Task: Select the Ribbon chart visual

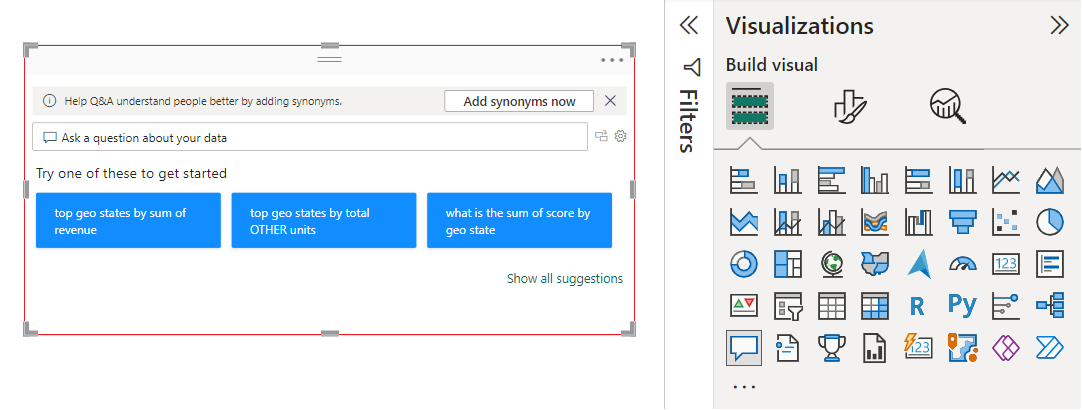Action: point(875,222)
